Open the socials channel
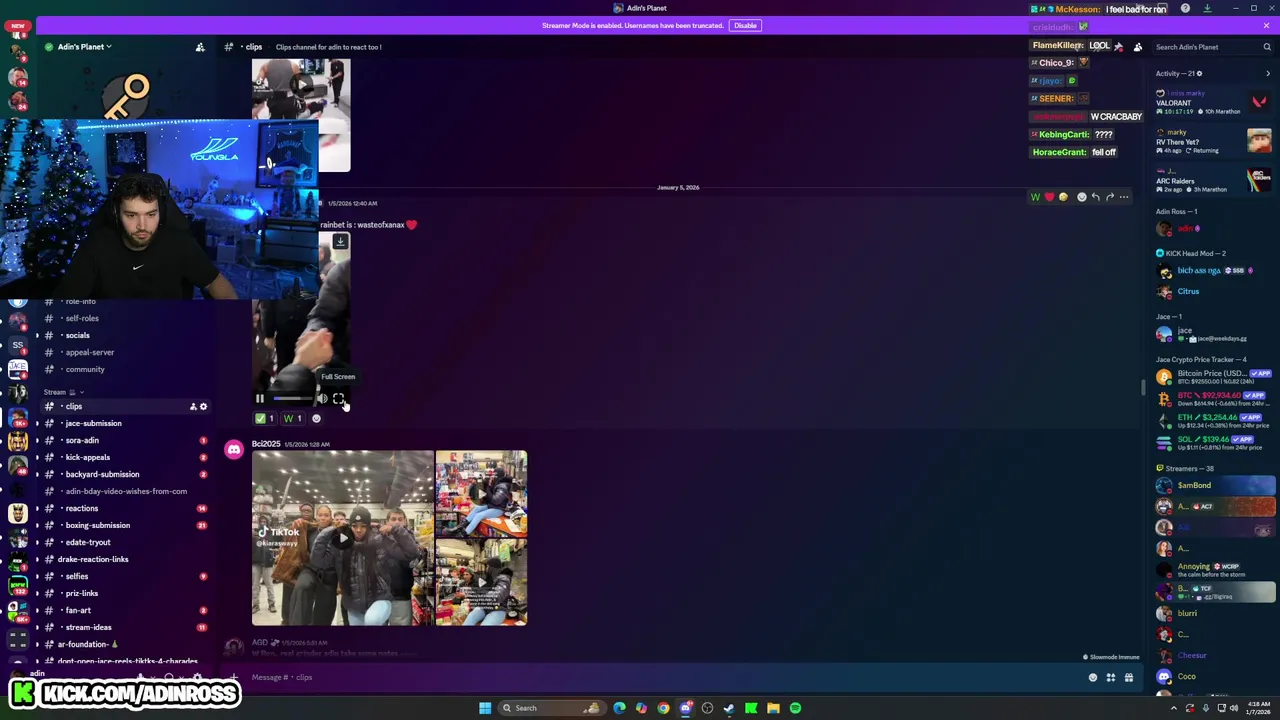The width and height of the screenshot is (1280, 720). coord(77,336)
